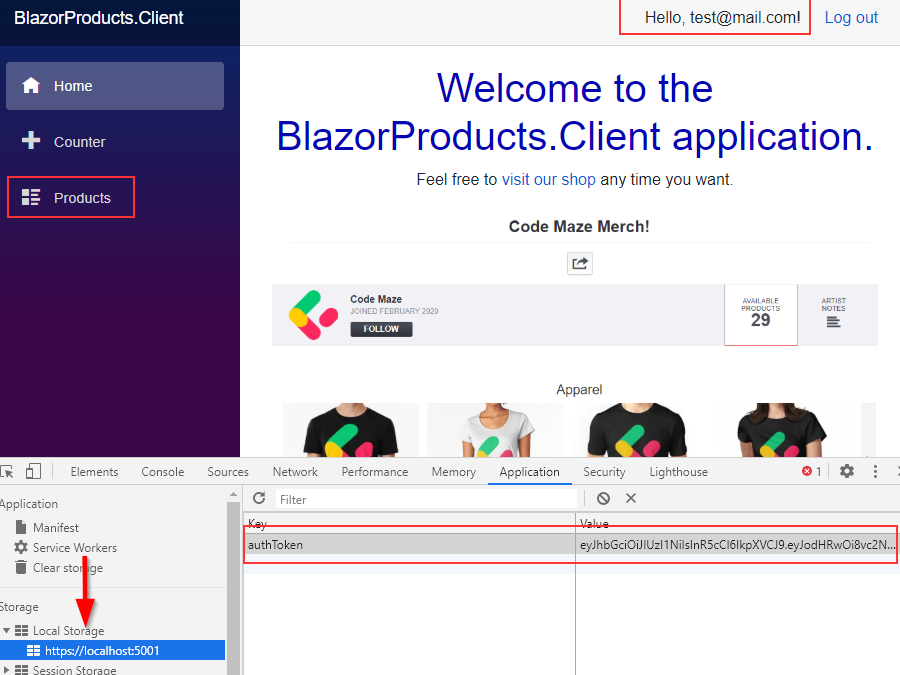This screenshot has height=675, width=900.
Task: Click the Log out link
Action: (851, 17)
